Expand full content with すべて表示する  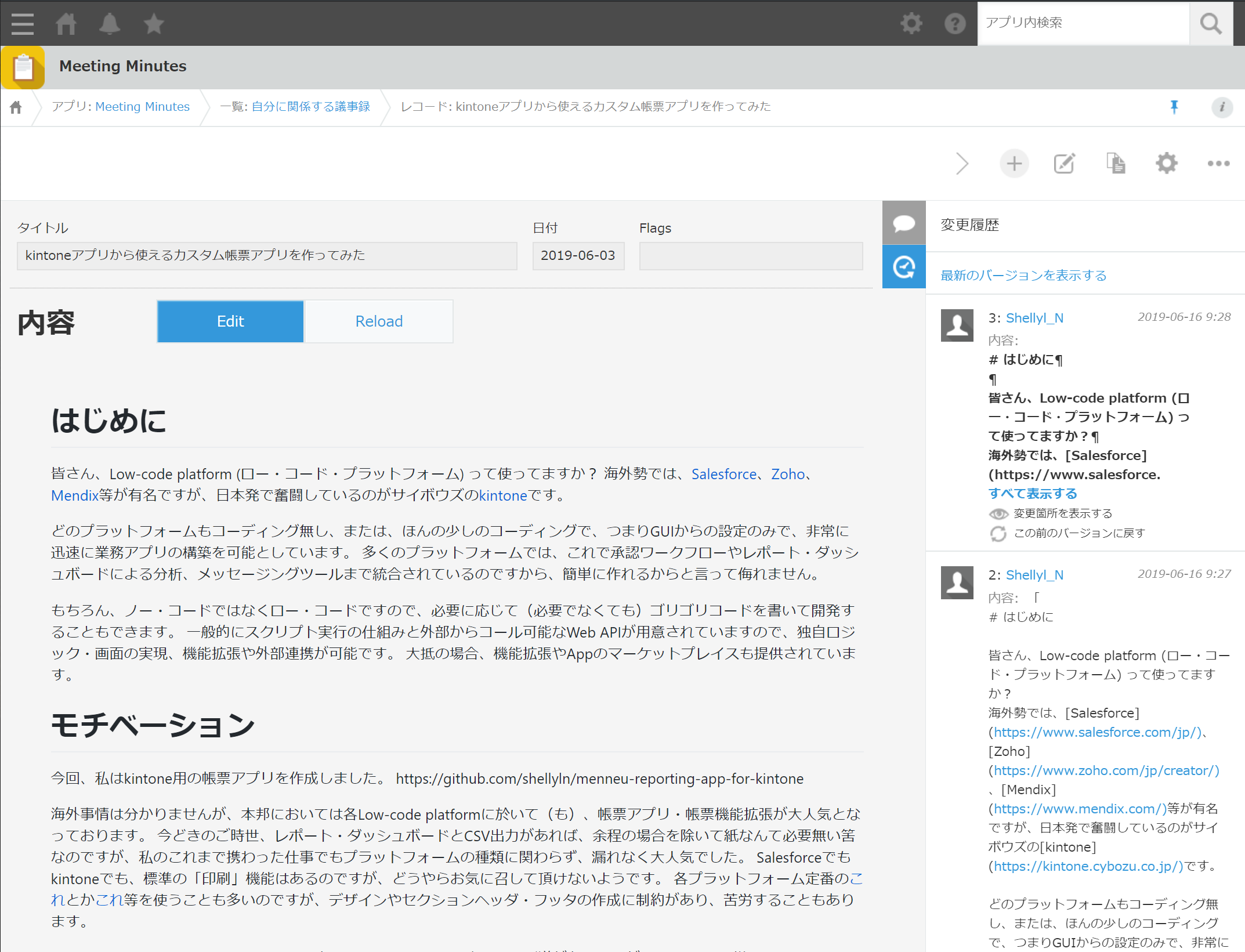pos(1033,494)
